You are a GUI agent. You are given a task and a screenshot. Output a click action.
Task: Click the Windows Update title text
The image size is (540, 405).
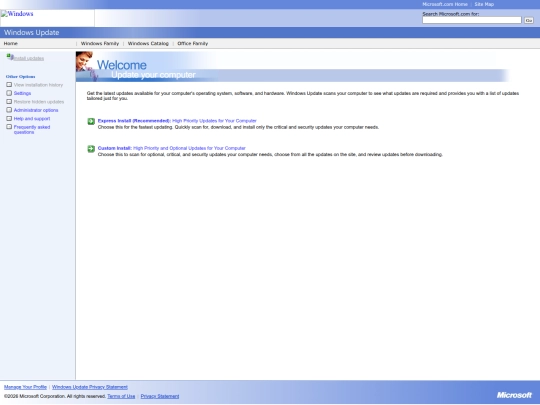[x=32, y=32]
